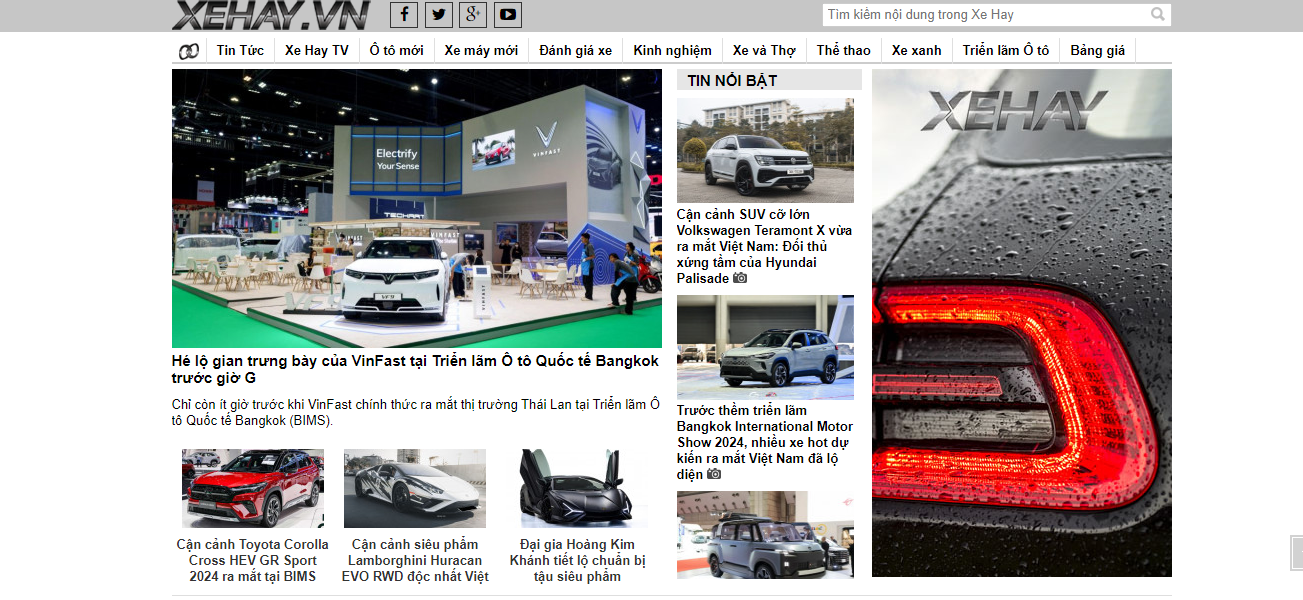Open the Bảng giá menu item
Image resolution: width=1303 pixels, height=600 pixels.
(1098, 51)
